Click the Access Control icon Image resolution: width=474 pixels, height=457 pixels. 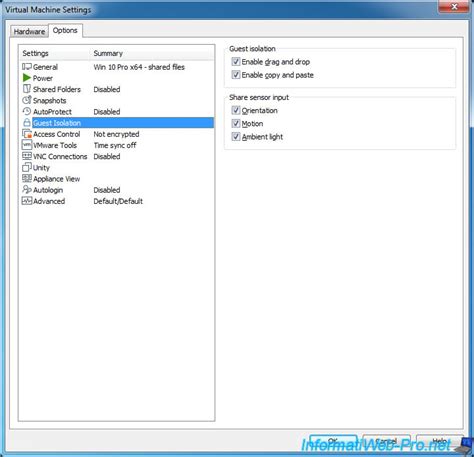(27, 134)
